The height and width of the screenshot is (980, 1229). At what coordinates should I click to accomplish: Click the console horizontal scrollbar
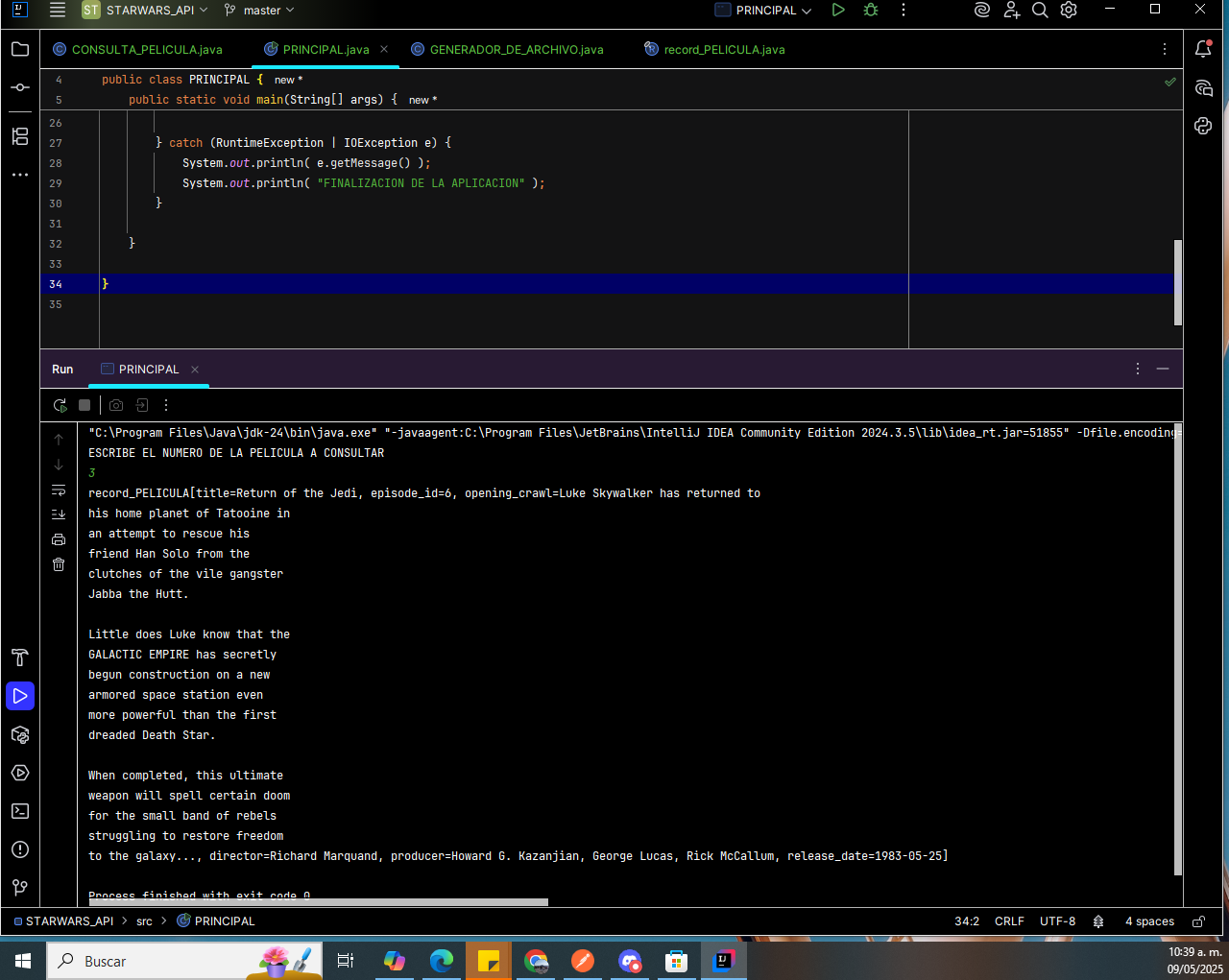pos(318,902)
